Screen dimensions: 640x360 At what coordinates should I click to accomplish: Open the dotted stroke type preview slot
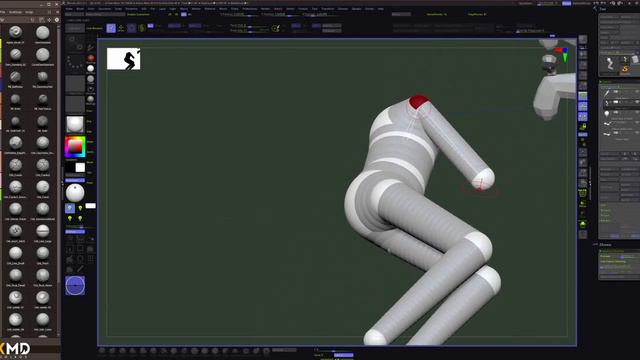[75, 62]
